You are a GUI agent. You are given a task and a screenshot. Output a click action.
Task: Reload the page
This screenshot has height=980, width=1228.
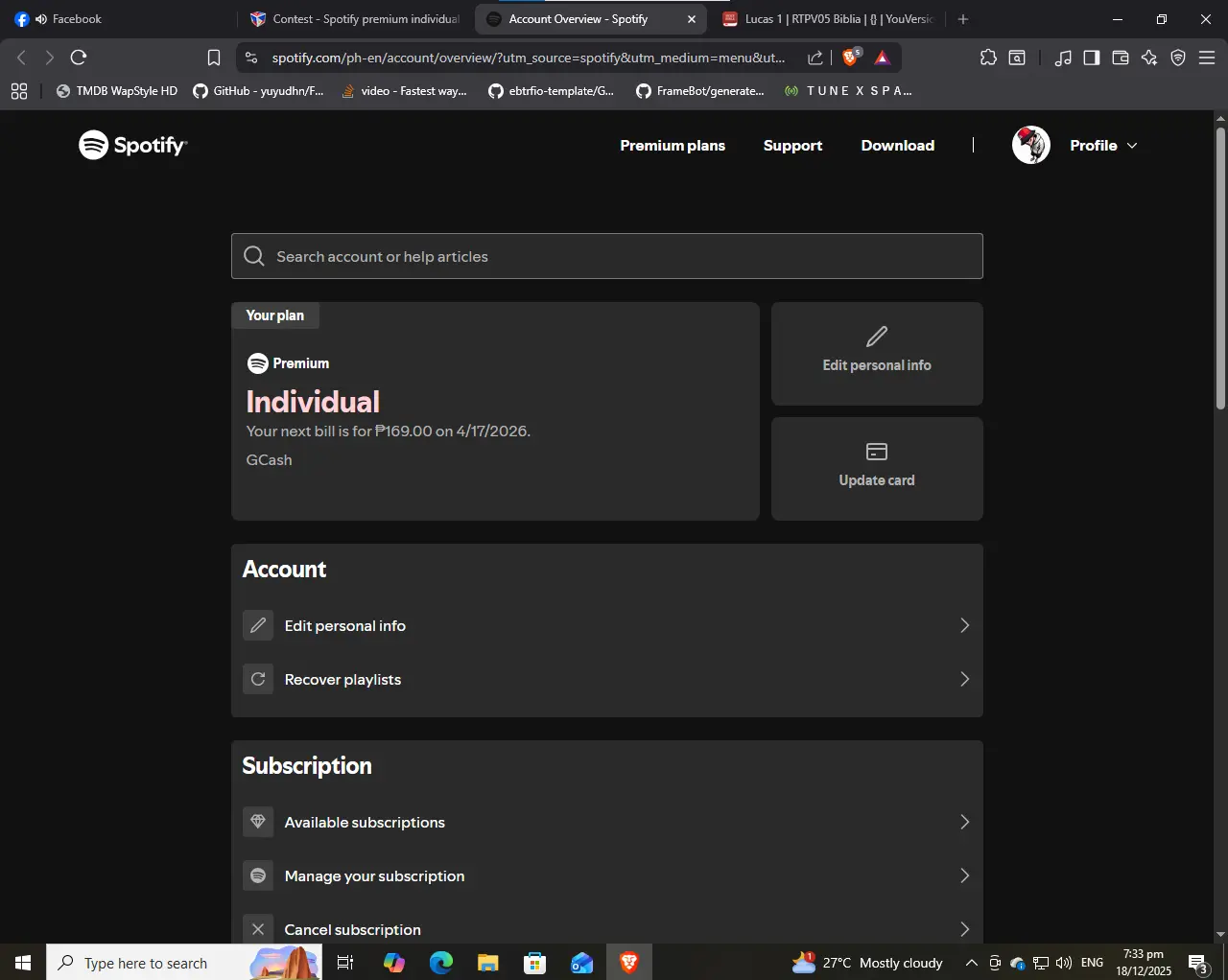point(79,58)
